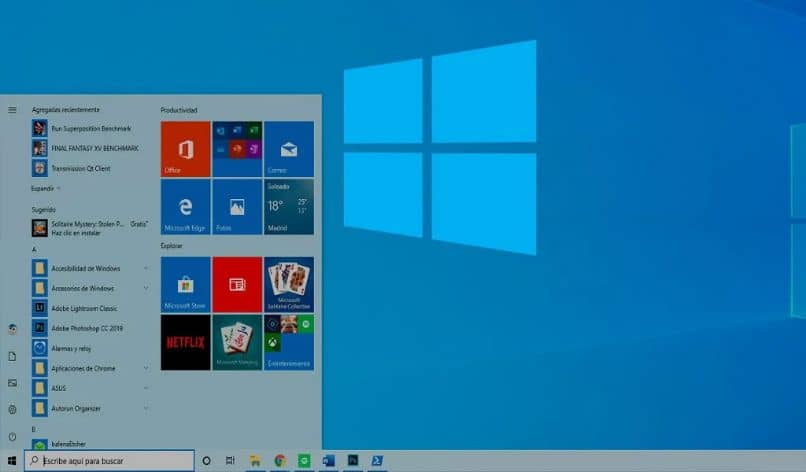Expand the Autorun Organizer folder
The image size is (806, 472).
tap(90, 408)
